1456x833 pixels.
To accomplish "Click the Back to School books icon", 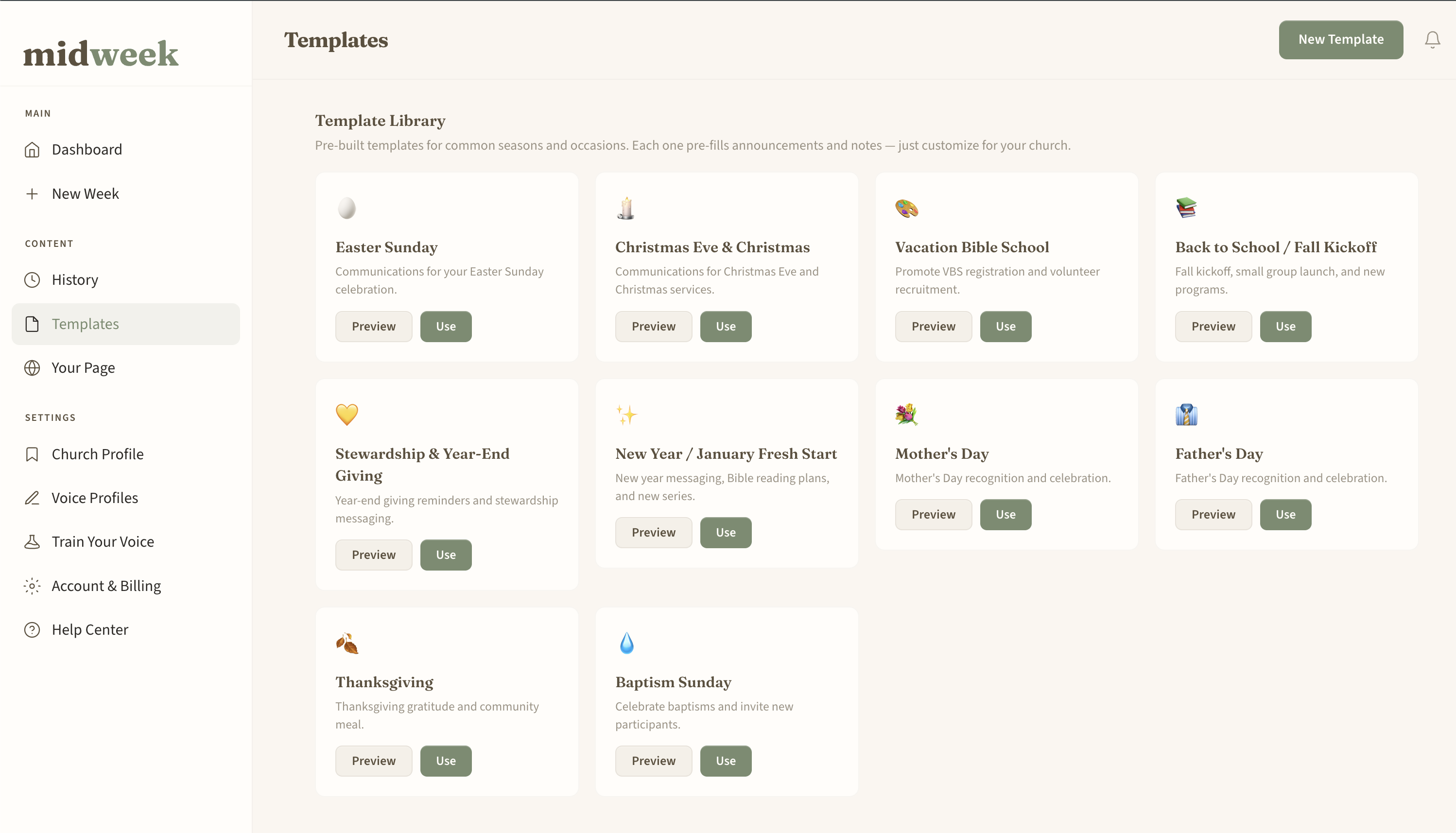I will 1186,208.
